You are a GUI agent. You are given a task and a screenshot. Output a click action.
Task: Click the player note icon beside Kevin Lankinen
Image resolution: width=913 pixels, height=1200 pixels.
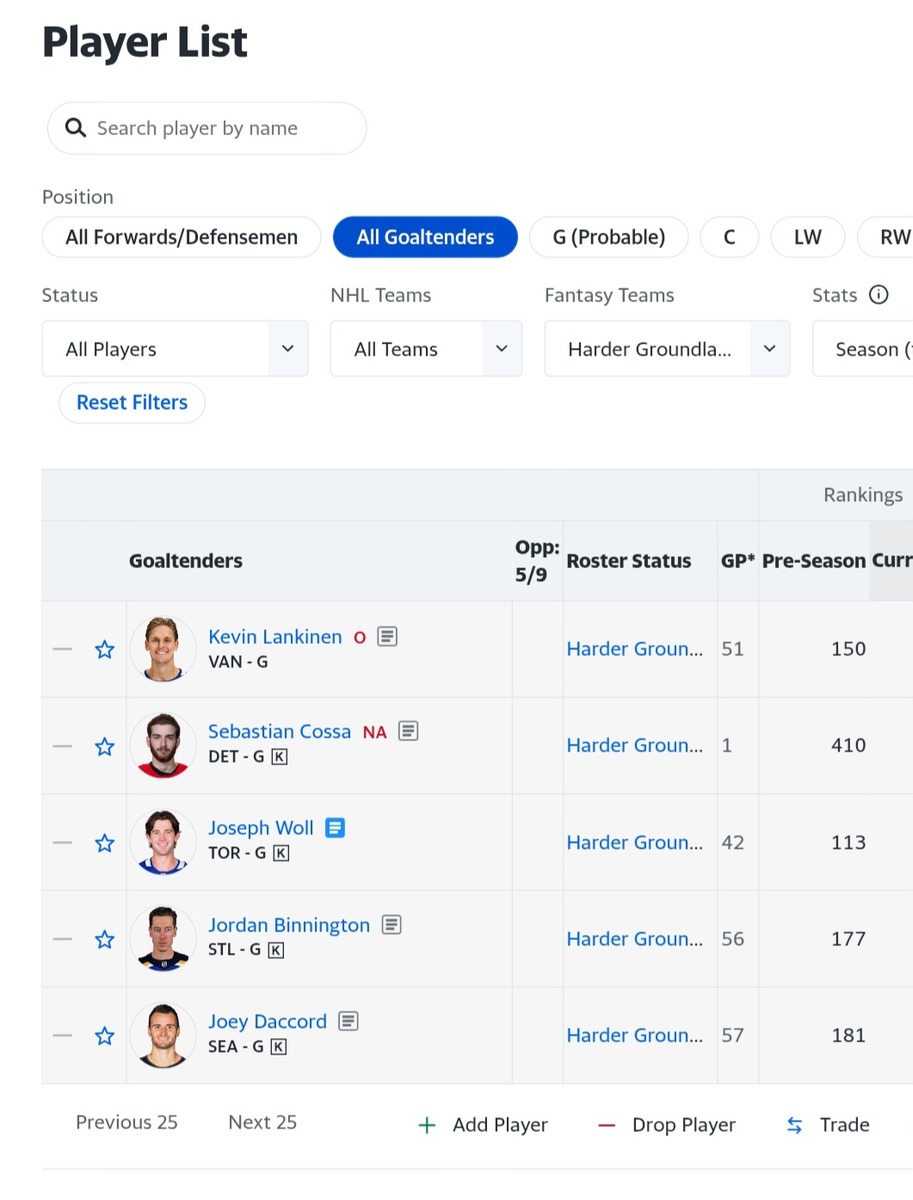pyautogui.click(x=387, y=636)
